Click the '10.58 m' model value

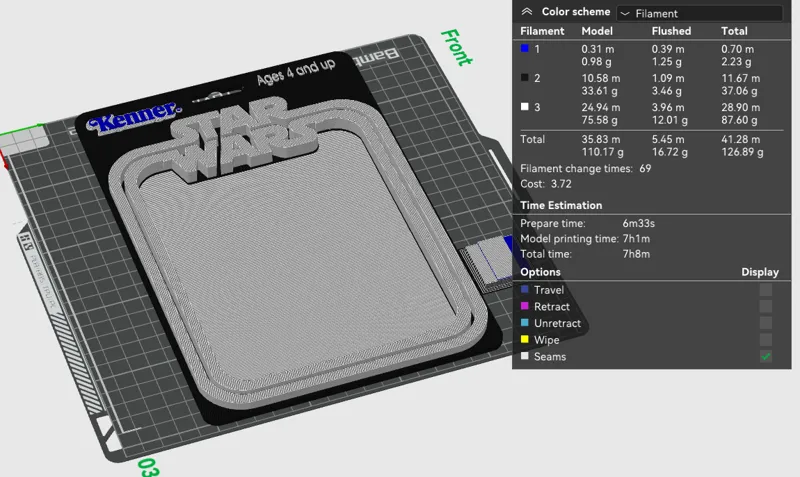601,78
